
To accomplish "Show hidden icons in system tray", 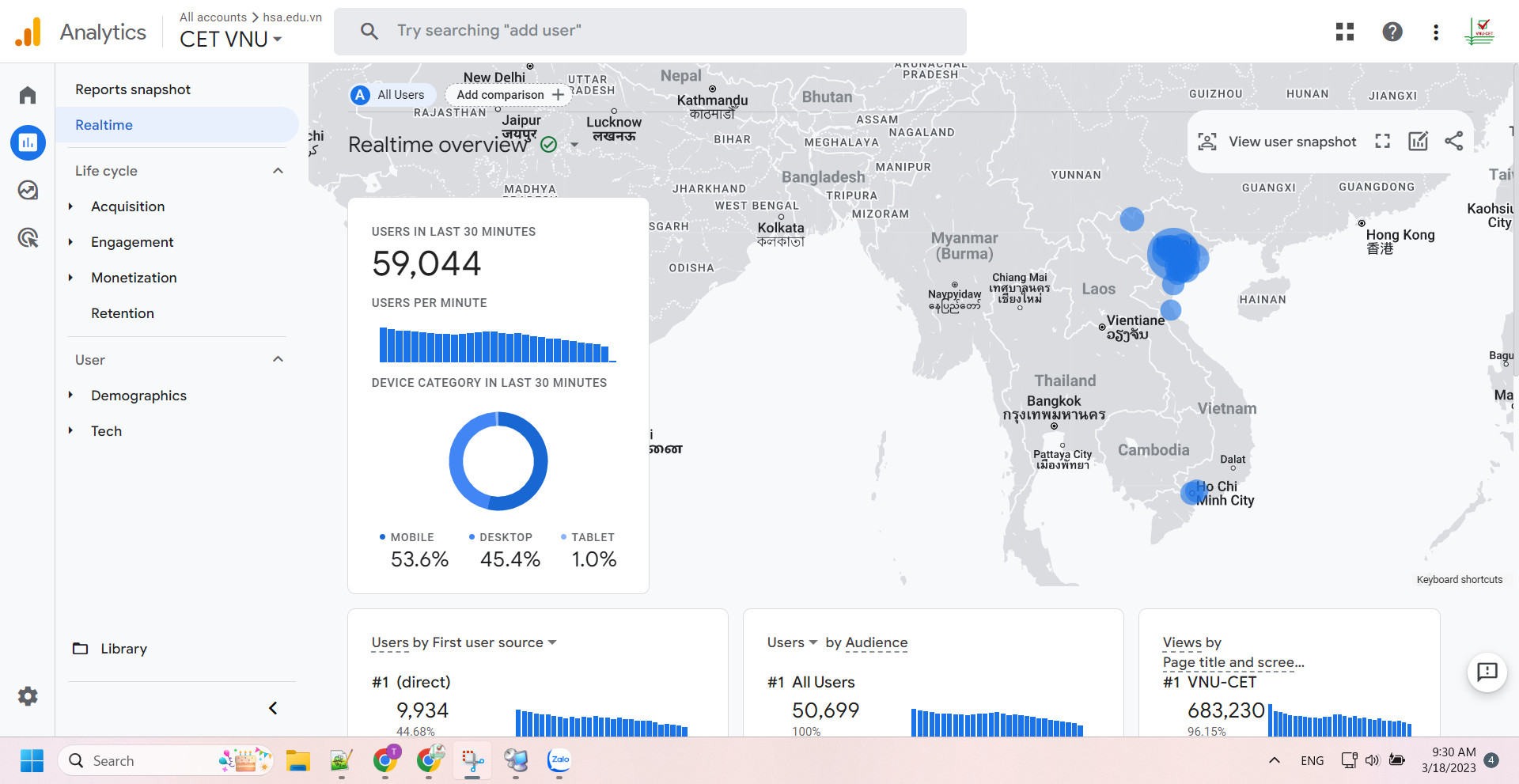I will pos(1274,760).
